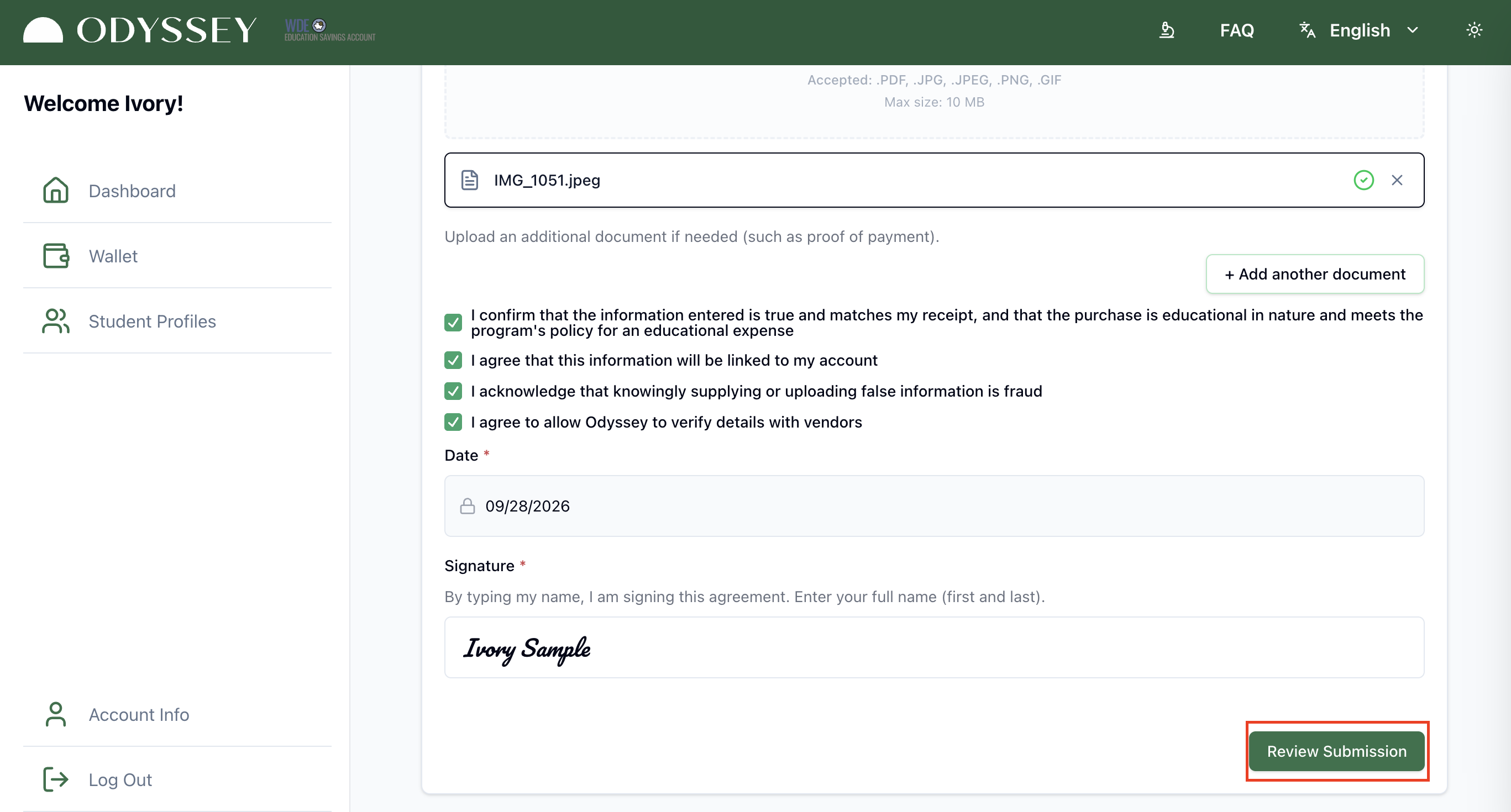The image size is (1511, 812).
Task: Click the translate language icon
Action: [x=1307, y=30]
